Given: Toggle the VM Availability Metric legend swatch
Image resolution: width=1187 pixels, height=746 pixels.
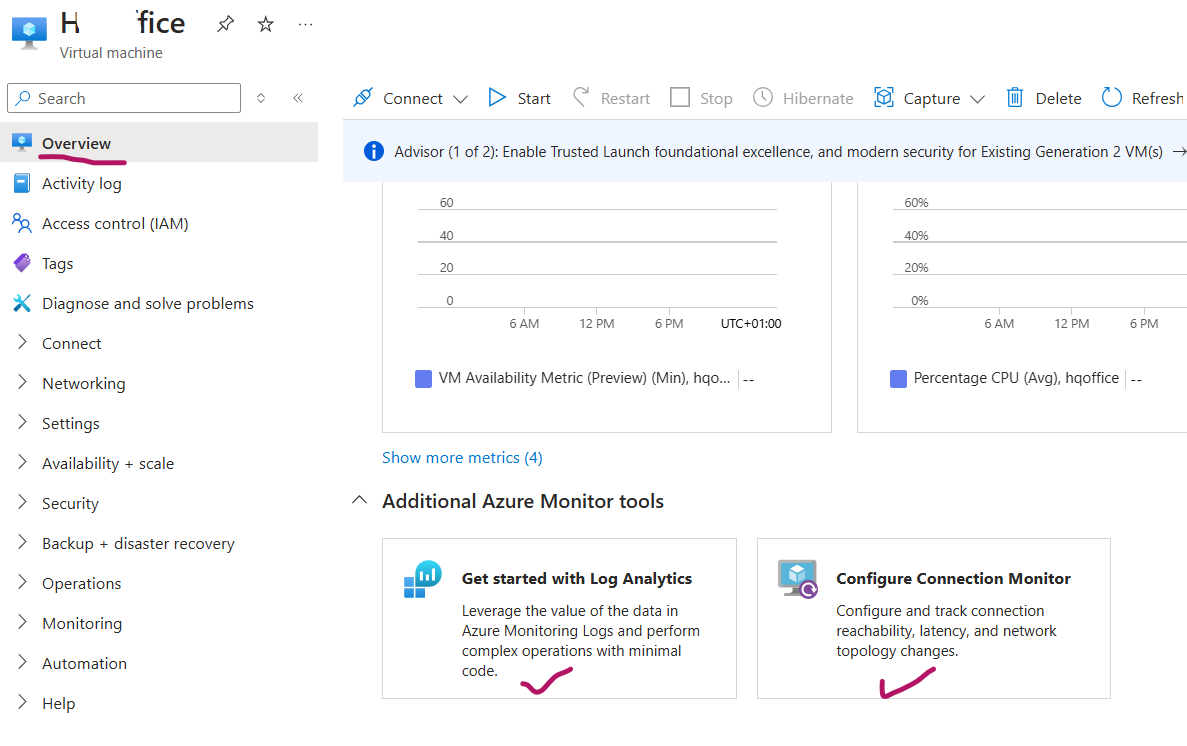Looking at the screenshot, I should (423, 378).
